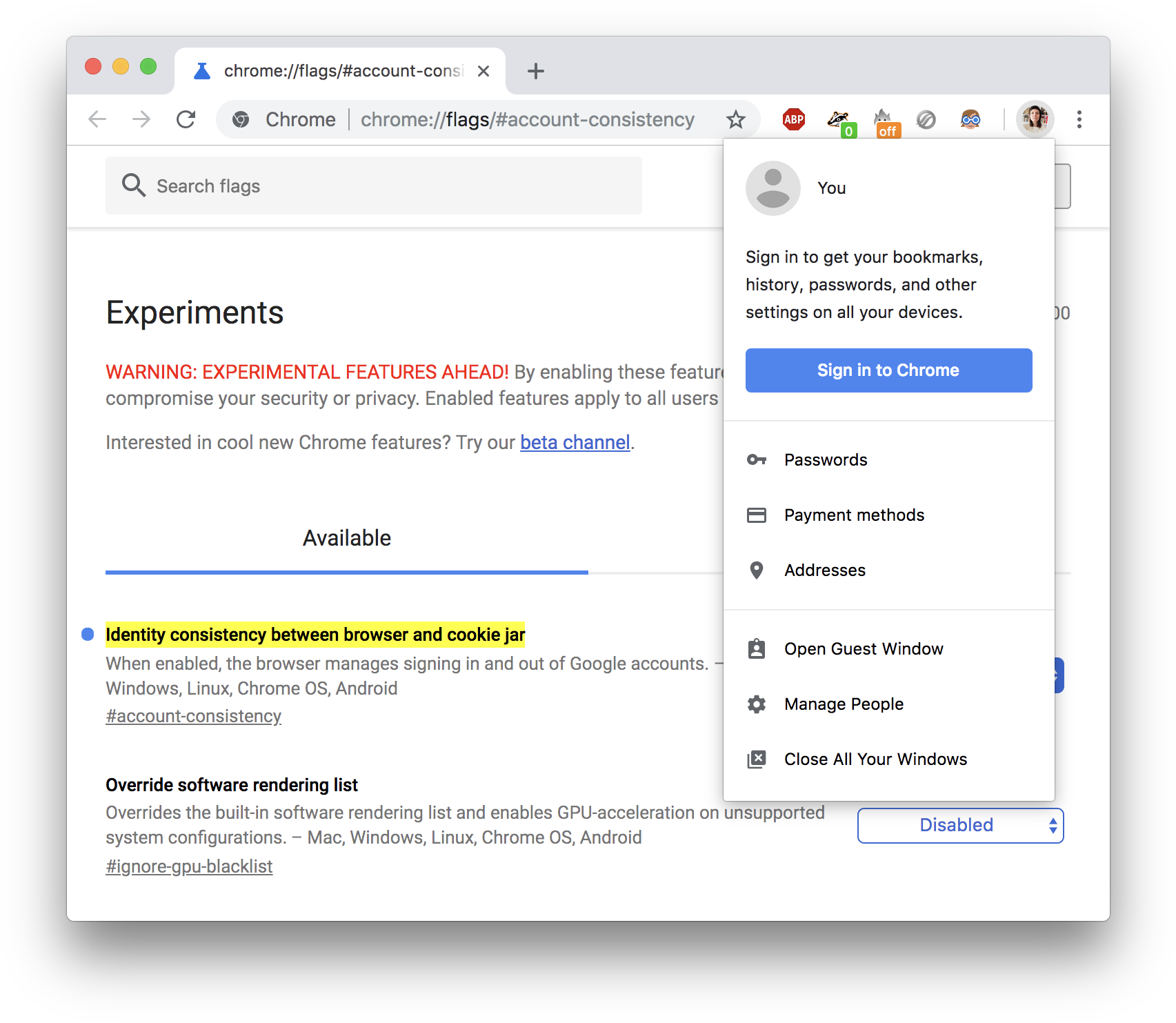This screenshot has height=1023, width=1176.
Task: Click the Chrome site info icon in address bar
Action: [x=241, y=120]
